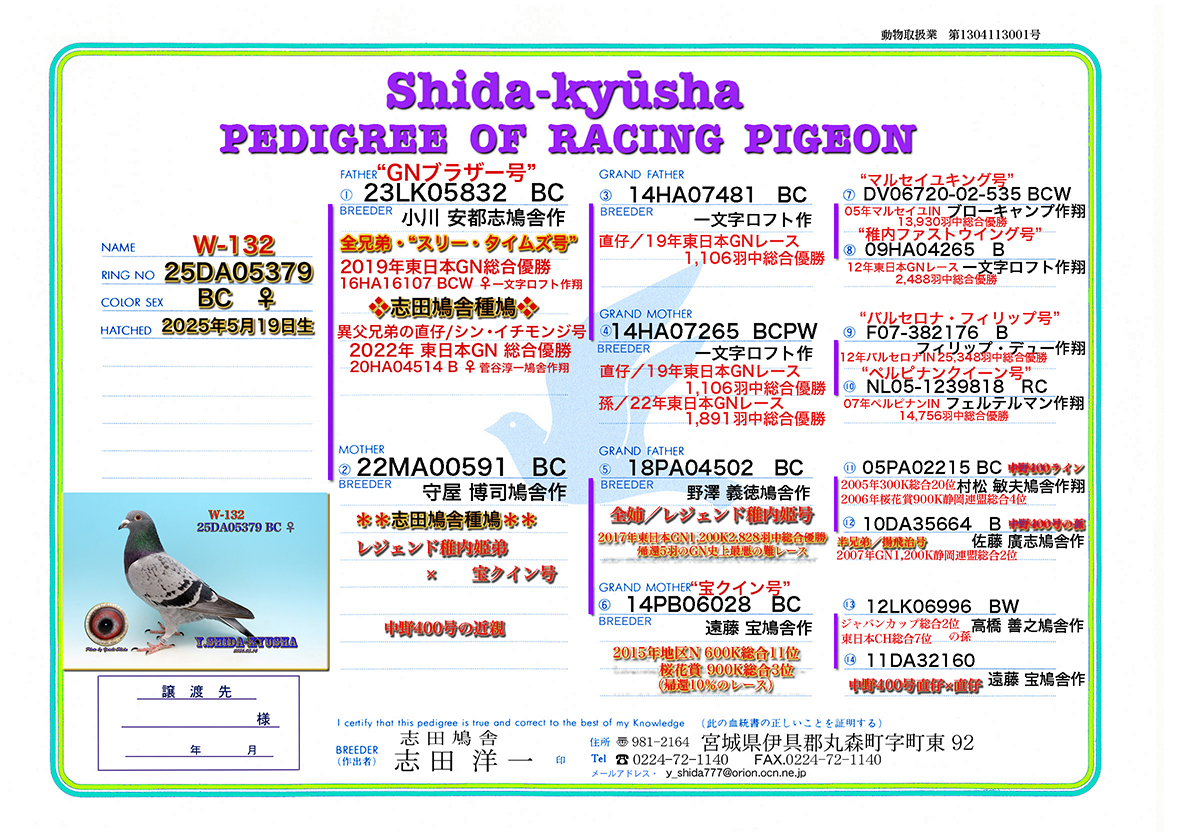Screen dimensions: 1180x840
Task: Click the seal mark 印 after breeder name
Action: pos(560,761)
